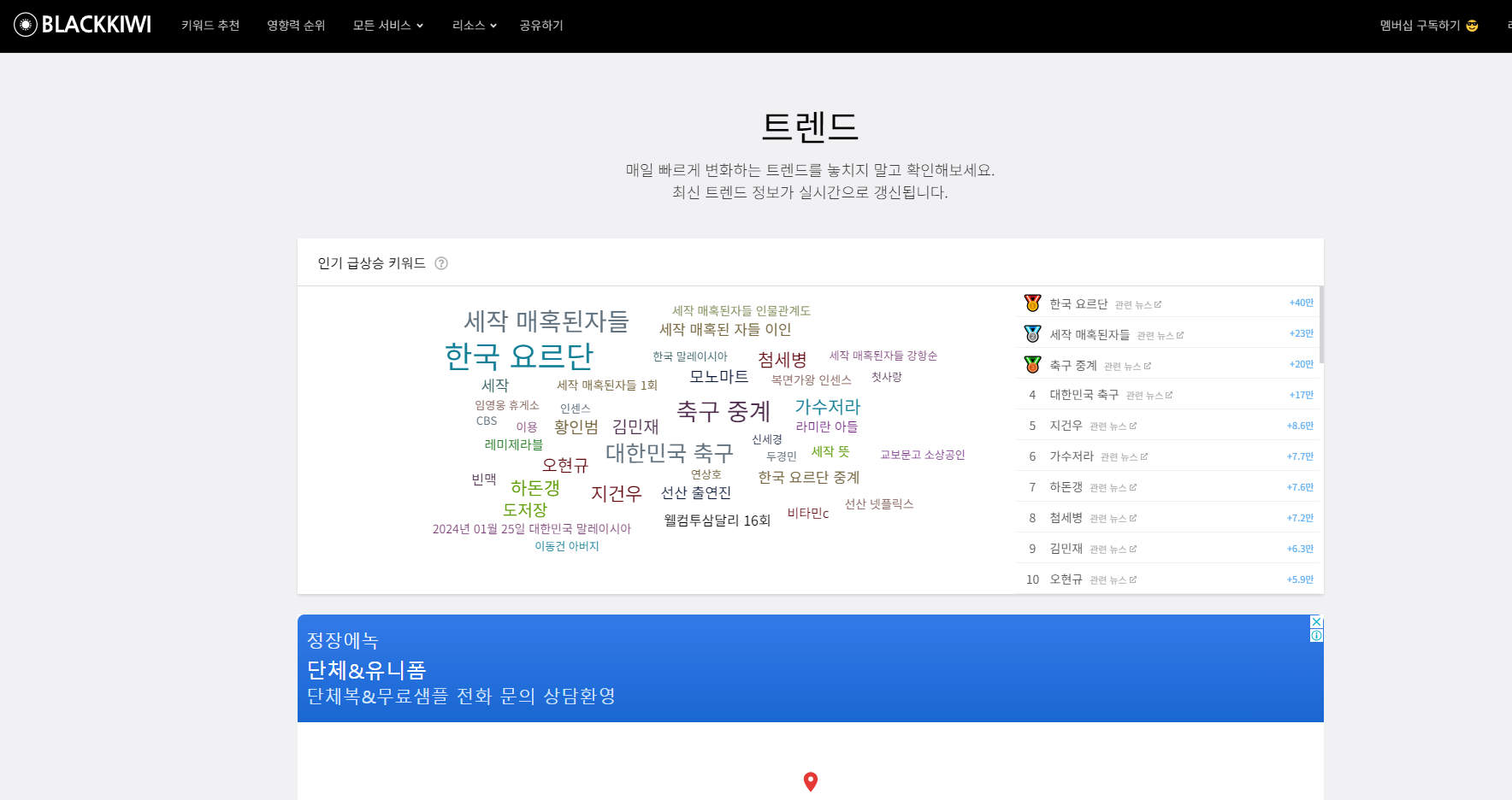Viewport: 1512px width, 800px height.
Task: Click the red map pin marker
Action: point(810,781)
